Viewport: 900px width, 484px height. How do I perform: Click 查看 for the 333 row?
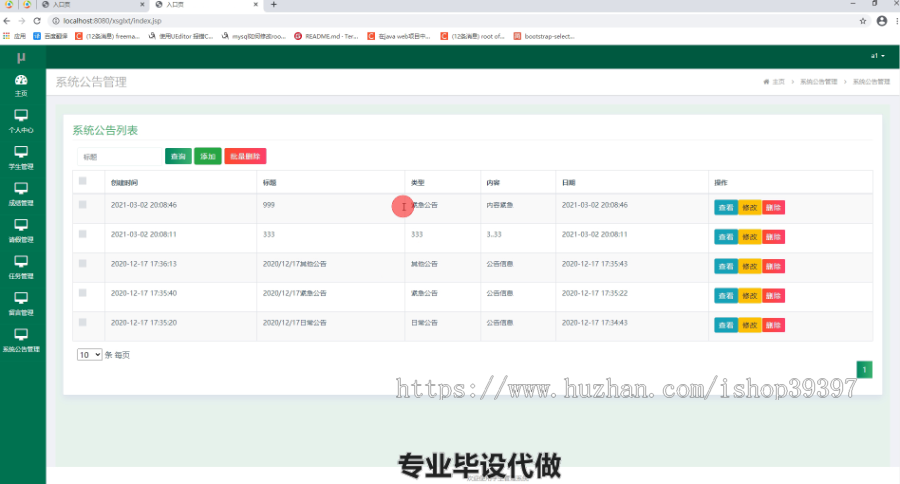tap(726, 237)
